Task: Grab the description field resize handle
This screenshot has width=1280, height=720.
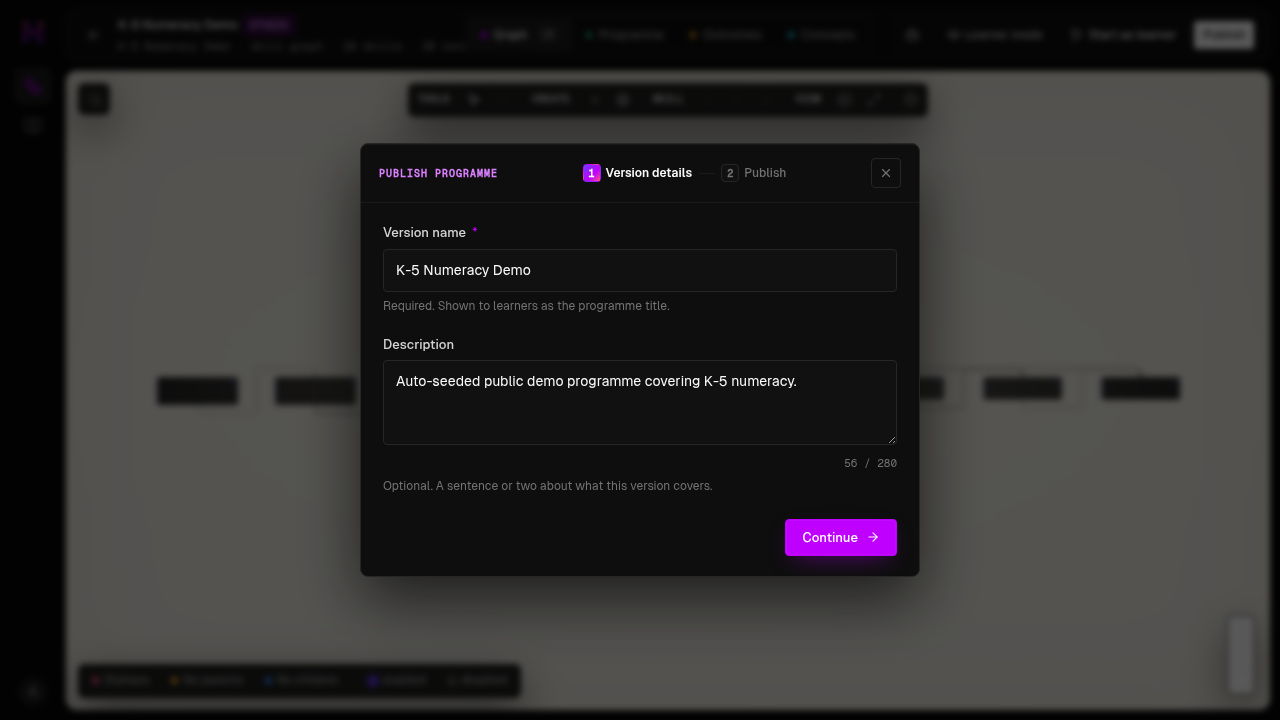Action: [x=891, y=439]
